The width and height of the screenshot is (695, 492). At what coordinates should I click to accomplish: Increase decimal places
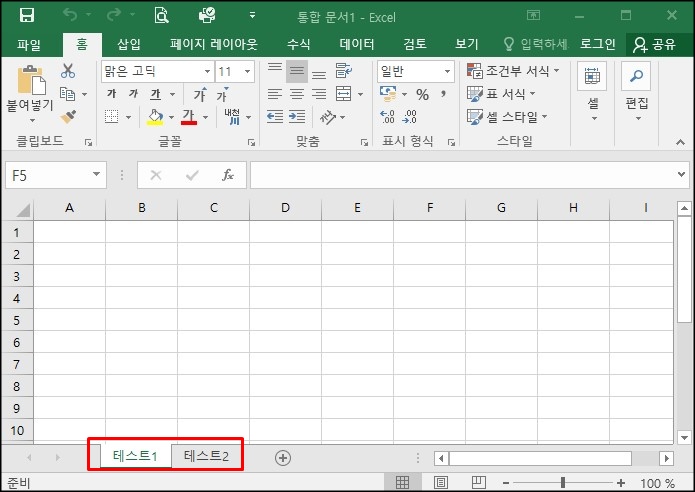(387, 117)
